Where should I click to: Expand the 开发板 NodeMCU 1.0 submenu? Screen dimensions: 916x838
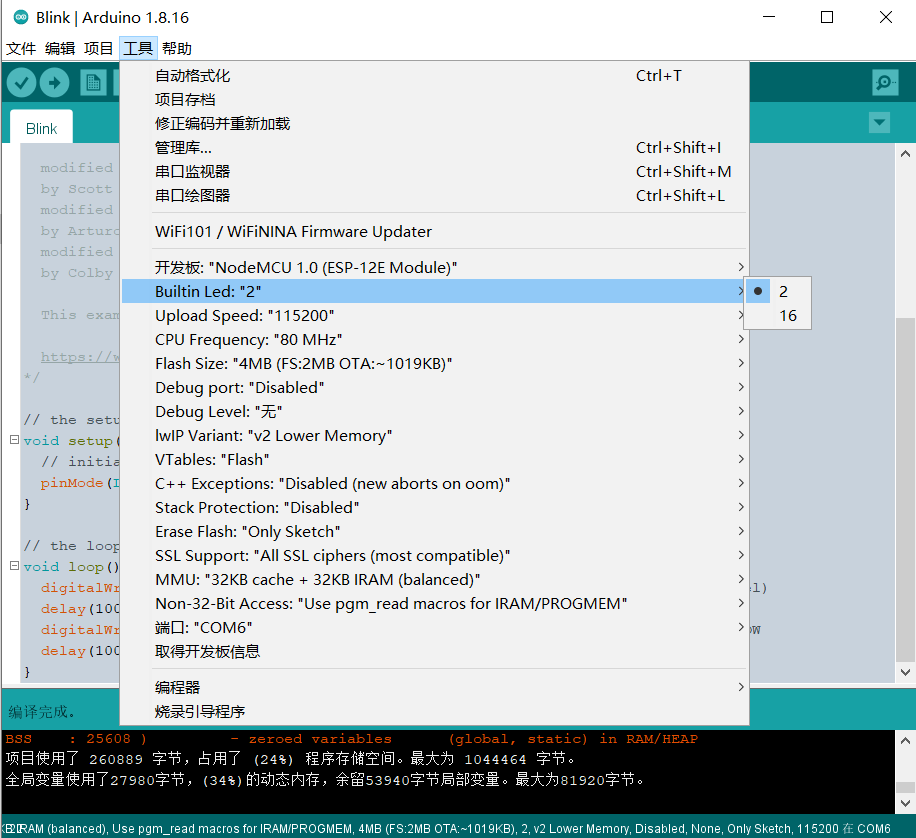coord(435,267)
